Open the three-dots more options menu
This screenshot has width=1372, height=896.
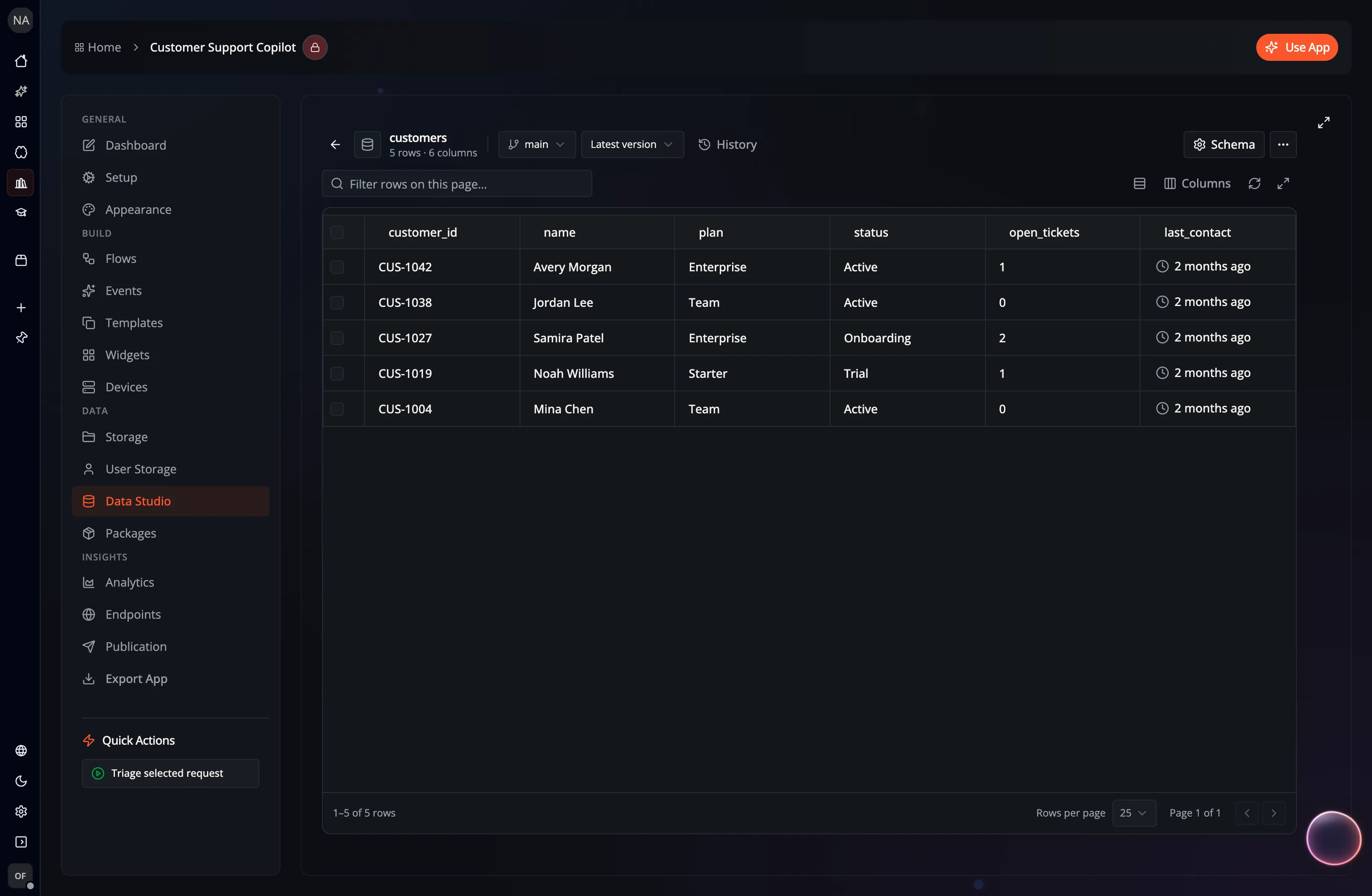1282,144
